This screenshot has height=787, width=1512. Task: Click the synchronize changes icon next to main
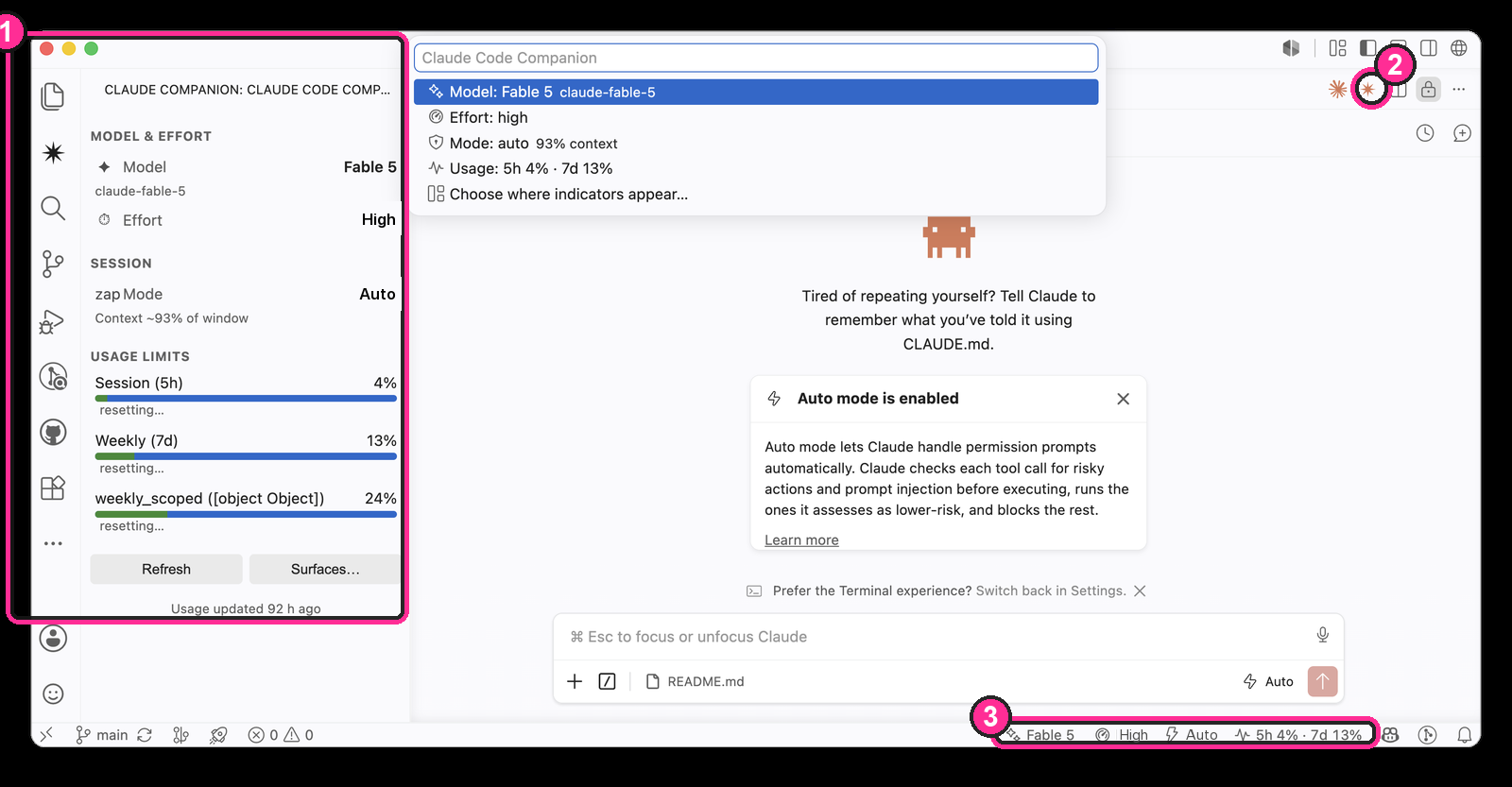click(145, 735)
